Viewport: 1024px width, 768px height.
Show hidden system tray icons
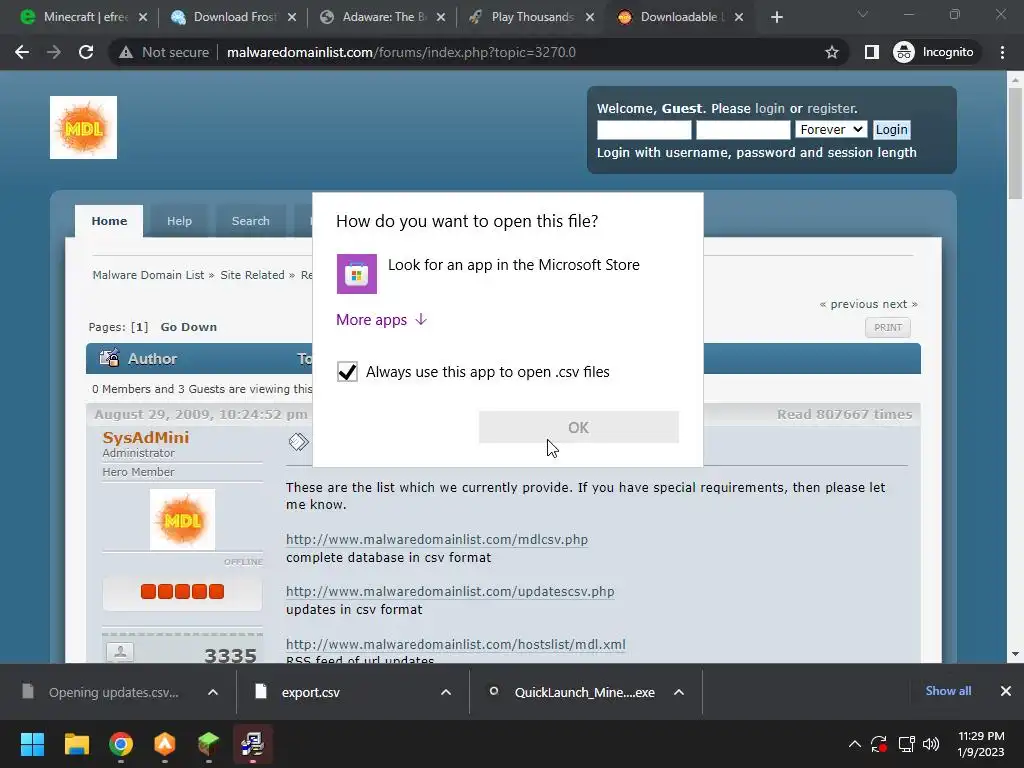(x=854, y=744)
